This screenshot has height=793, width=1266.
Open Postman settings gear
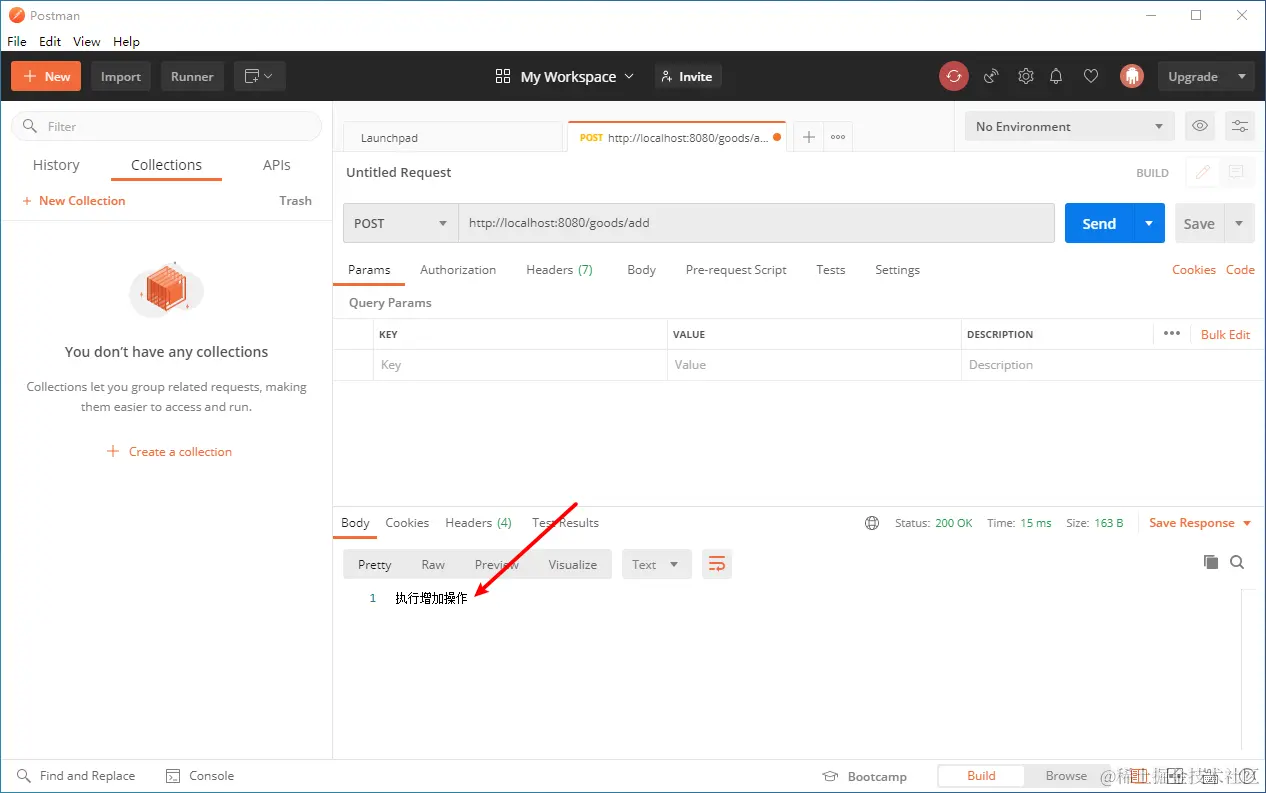[x=1025, y=76]
